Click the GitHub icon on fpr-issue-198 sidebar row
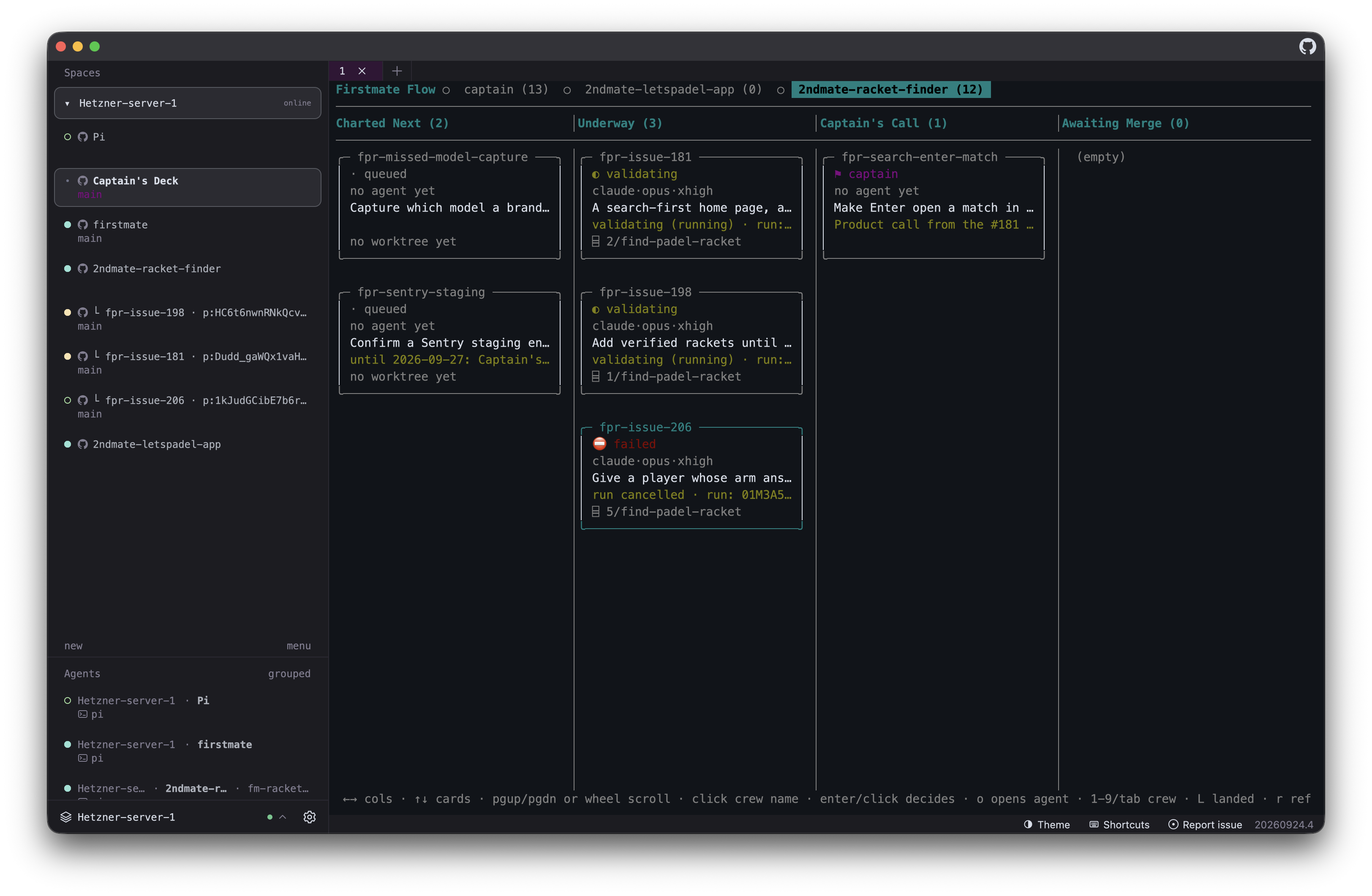Viewport: 1372px width, 896px height. pos(83,312)
